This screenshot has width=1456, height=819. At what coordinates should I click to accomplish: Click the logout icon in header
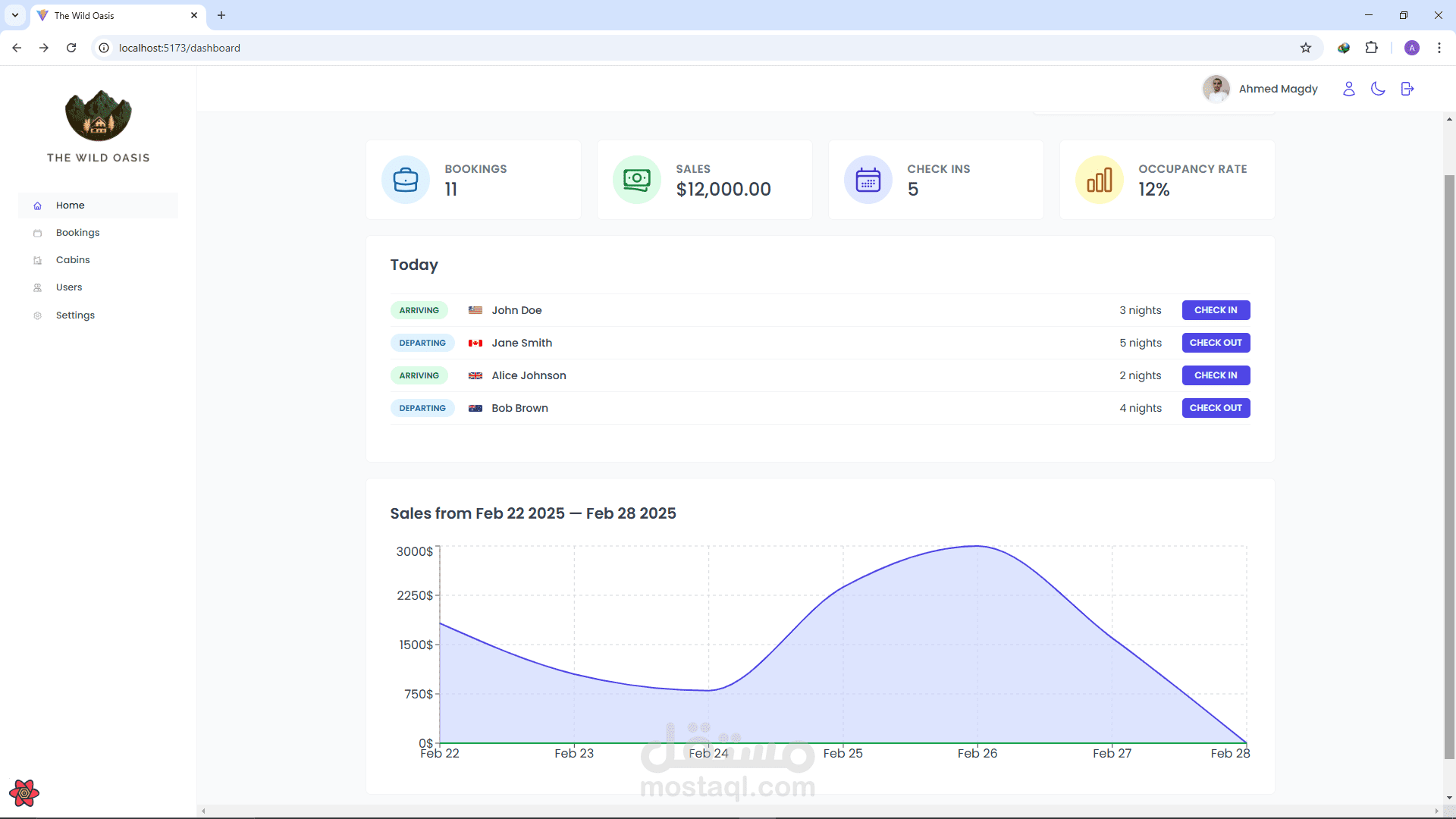pos(1407,89)
